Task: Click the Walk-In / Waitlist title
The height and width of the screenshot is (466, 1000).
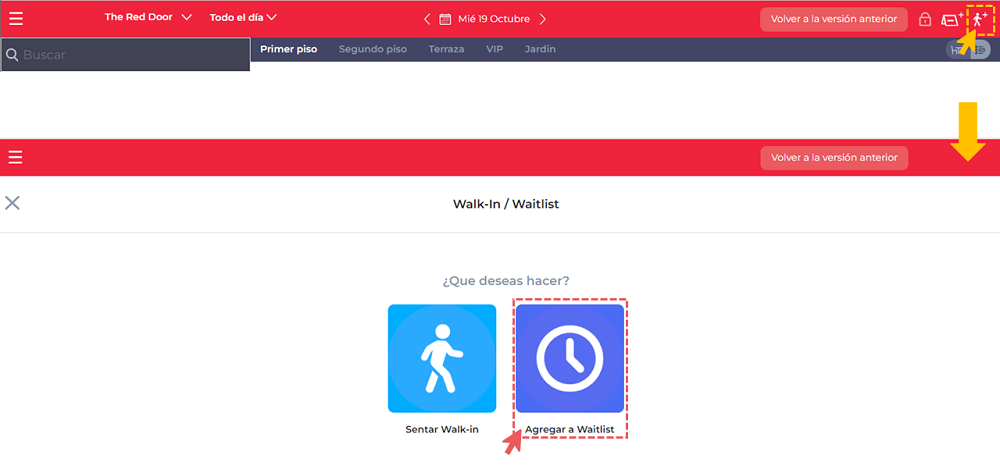Action: click(506, 204)
